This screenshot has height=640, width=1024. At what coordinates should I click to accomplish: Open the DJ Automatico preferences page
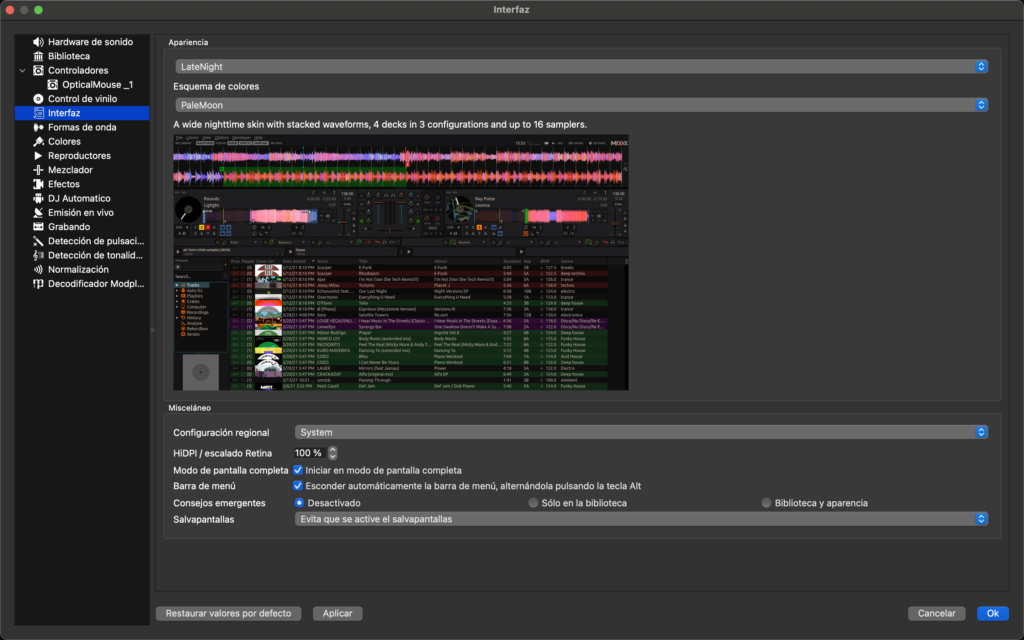tap(79, 199)
